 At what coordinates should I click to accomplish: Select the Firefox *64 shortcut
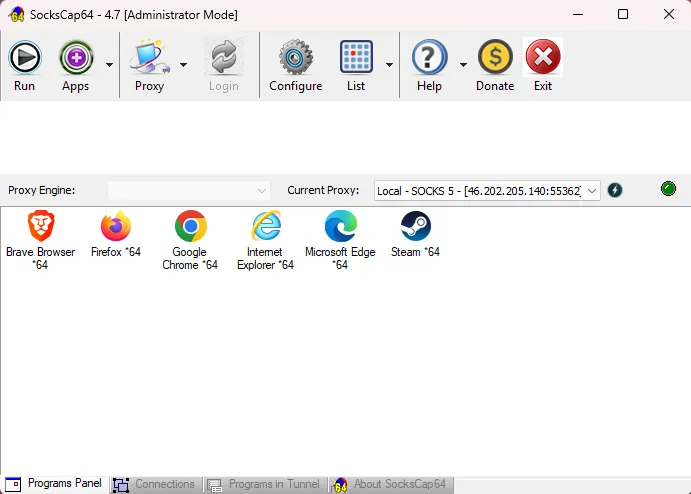[116, 234]
